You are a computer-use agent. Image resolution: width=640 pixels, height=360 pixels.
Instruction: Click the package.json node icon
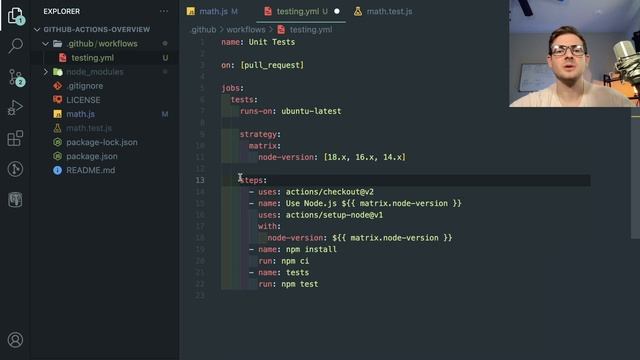[58, 156]
